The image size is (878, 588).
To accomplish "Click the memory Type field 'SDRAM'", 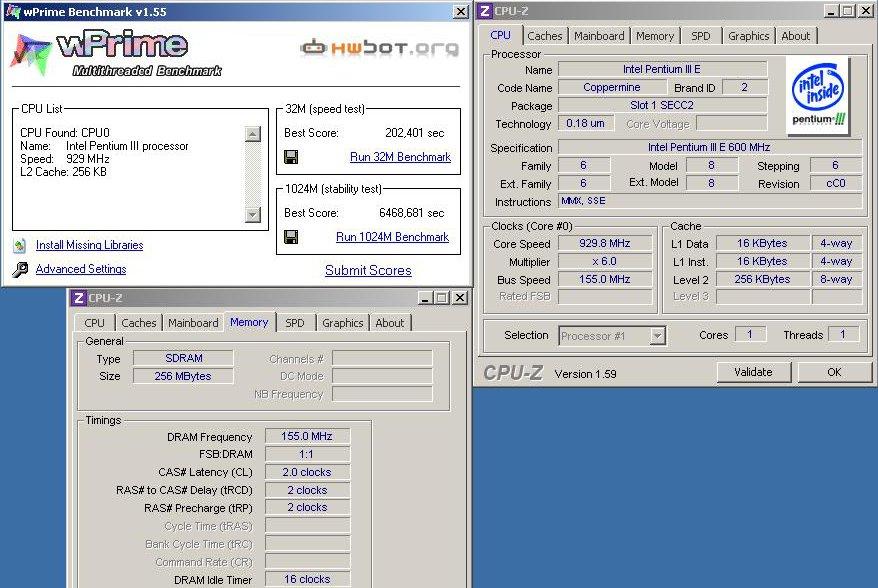I will point(183,358).
